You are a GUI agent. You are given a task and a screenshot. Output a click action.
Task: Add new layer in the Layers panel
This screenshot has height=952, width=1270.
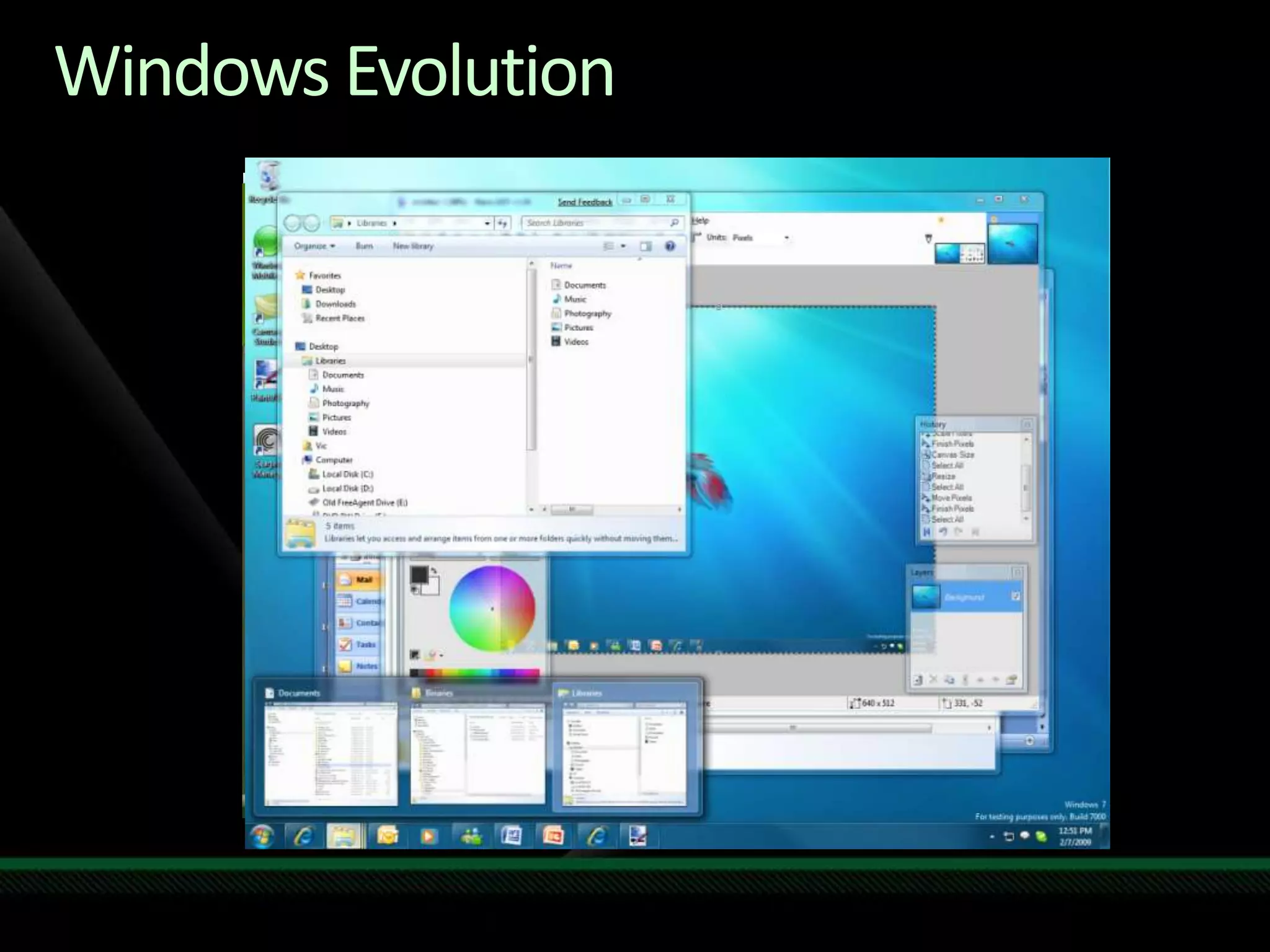[x=918, y=680]
